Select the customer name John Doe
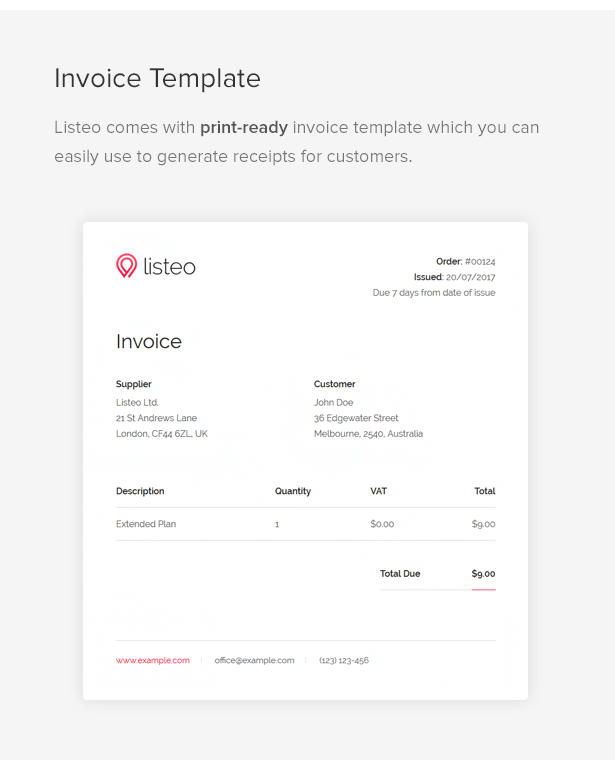615x760 pixels. click(x=333, y=403)
